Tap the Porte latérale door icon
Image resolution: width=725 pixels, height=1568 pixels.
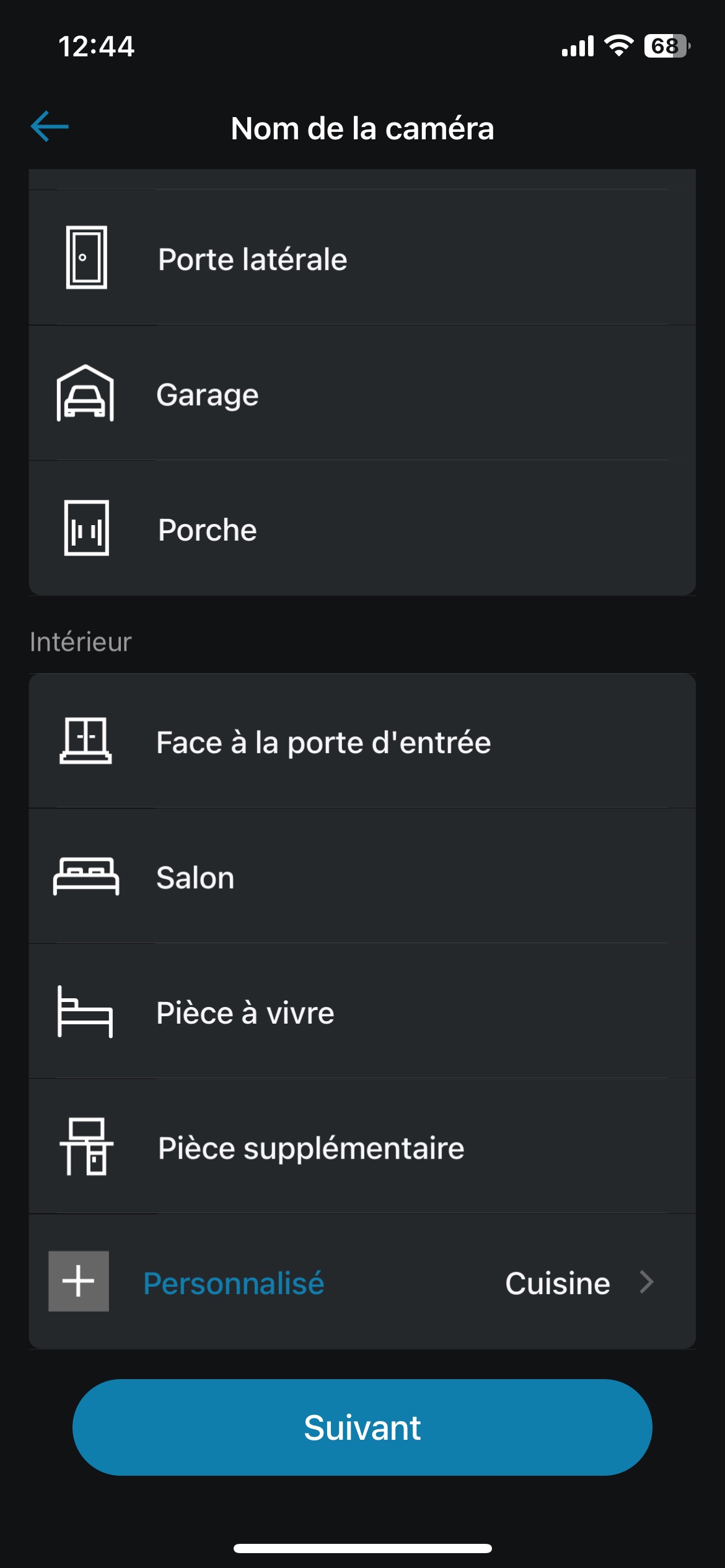coord(86,258)
